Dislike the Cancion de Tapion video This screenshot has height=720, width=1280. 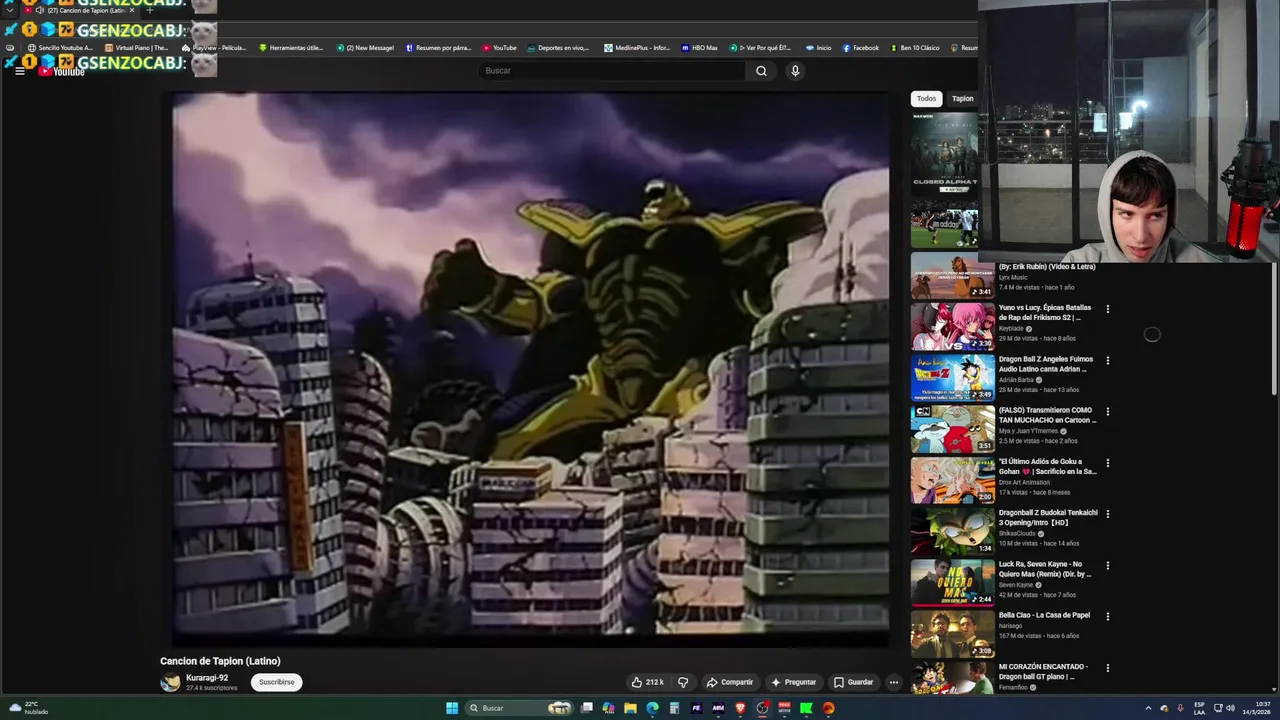tap(683, 682)
